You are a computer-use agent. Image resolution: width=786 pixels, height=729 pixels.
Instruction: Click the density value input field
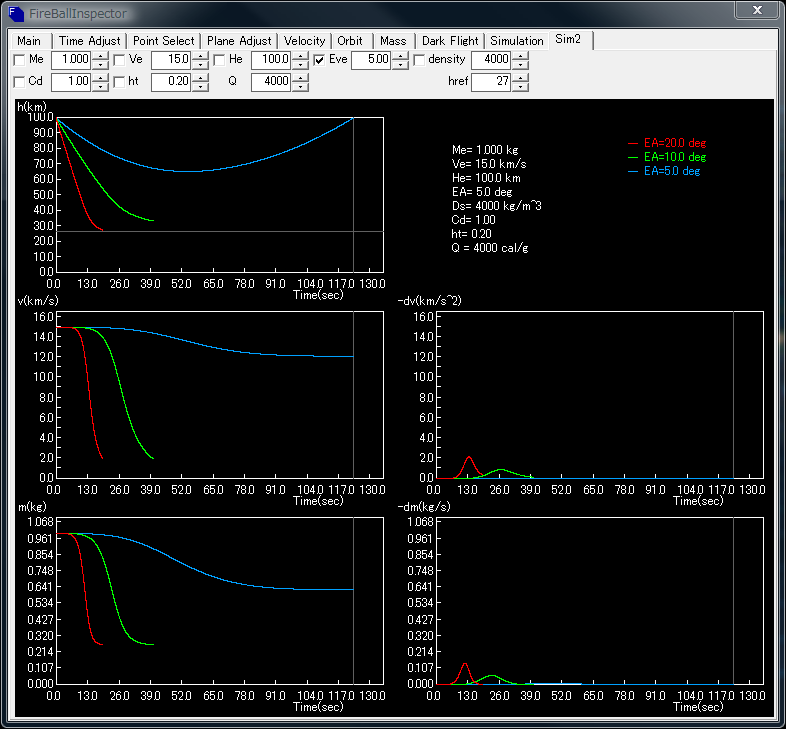pos(490,60)
